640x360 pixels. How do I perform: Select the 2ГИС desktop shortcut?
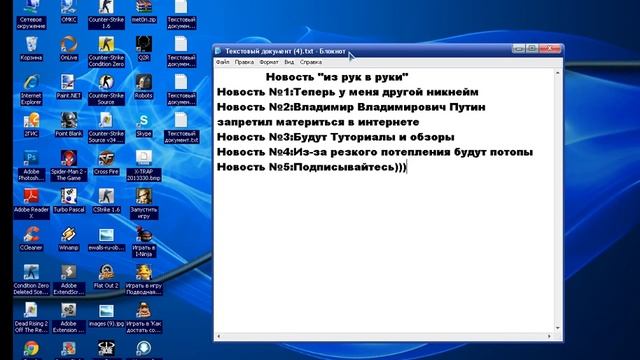(x=31, y=125)
